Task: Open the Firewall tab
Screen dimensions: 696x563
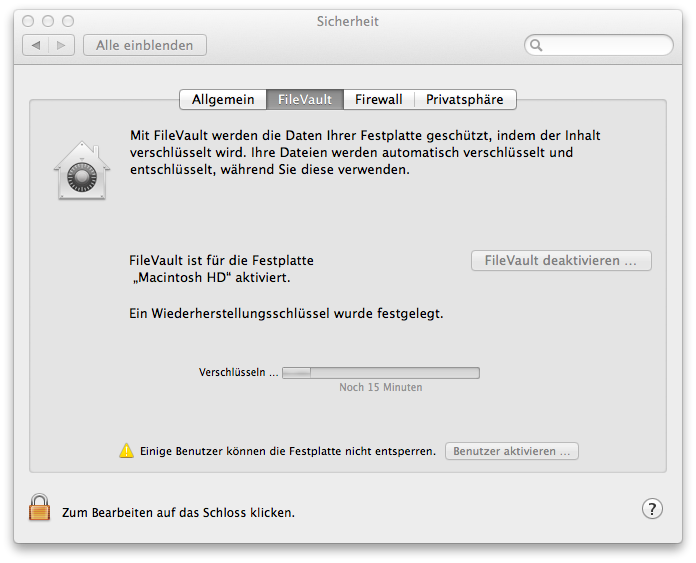Action: pyautogui.click(x=378, y=99)
